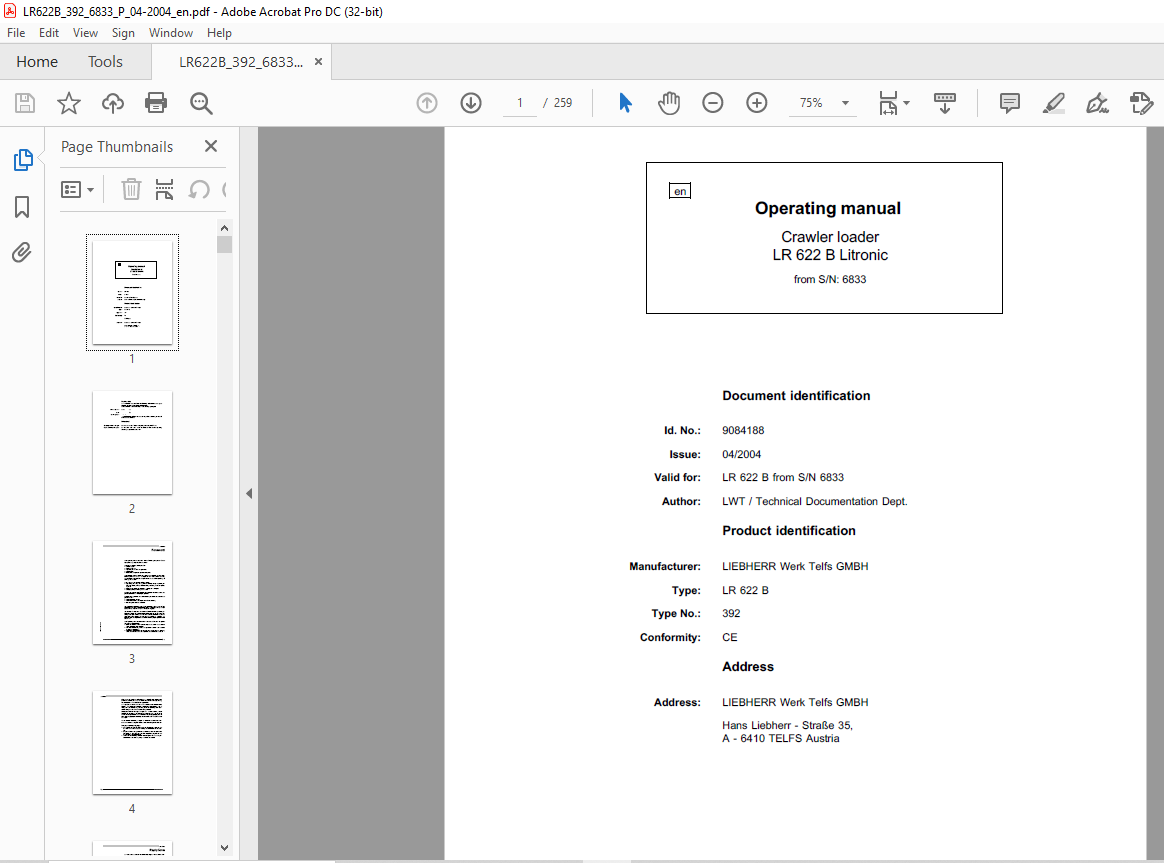Open the Sign document pen tool

pos(1097,103)
